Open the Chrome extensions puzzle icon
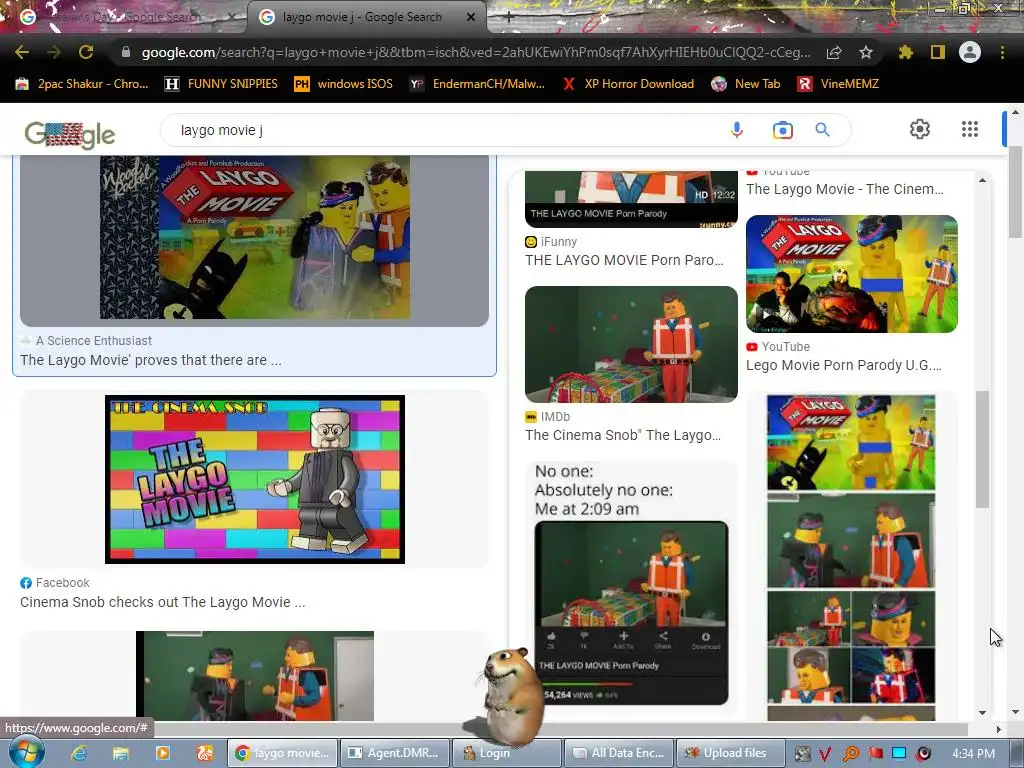The height and width of the screenshot is (768, 1024). point(905,52)
